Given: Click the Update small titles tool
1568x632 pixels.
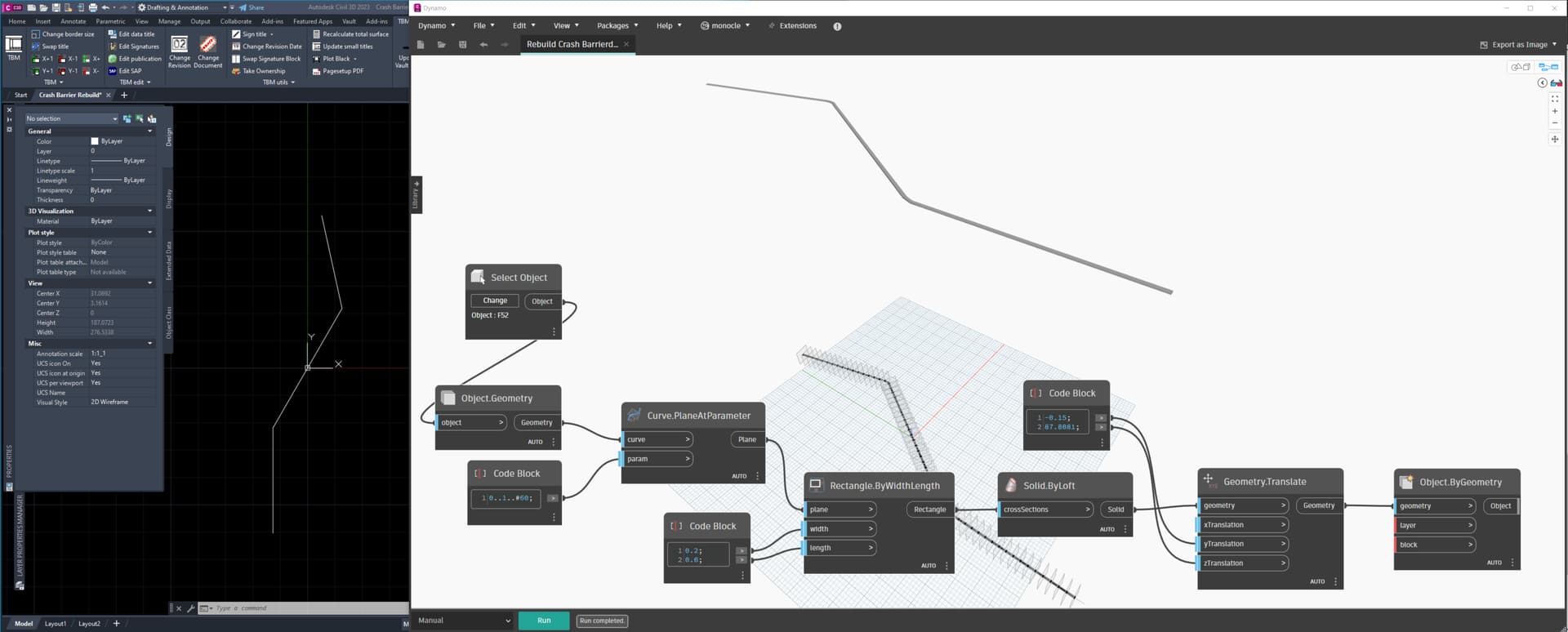Looking at the screenshot, I should pos(342,47).
